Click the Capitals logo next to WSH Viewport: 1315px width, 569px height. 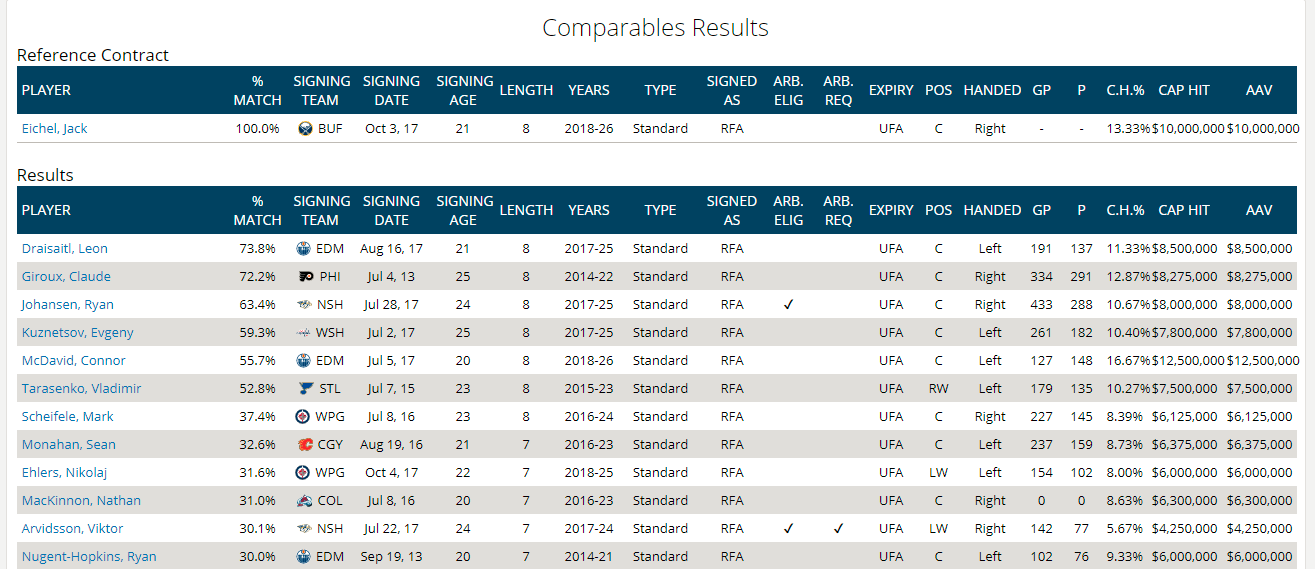(306, 333)
